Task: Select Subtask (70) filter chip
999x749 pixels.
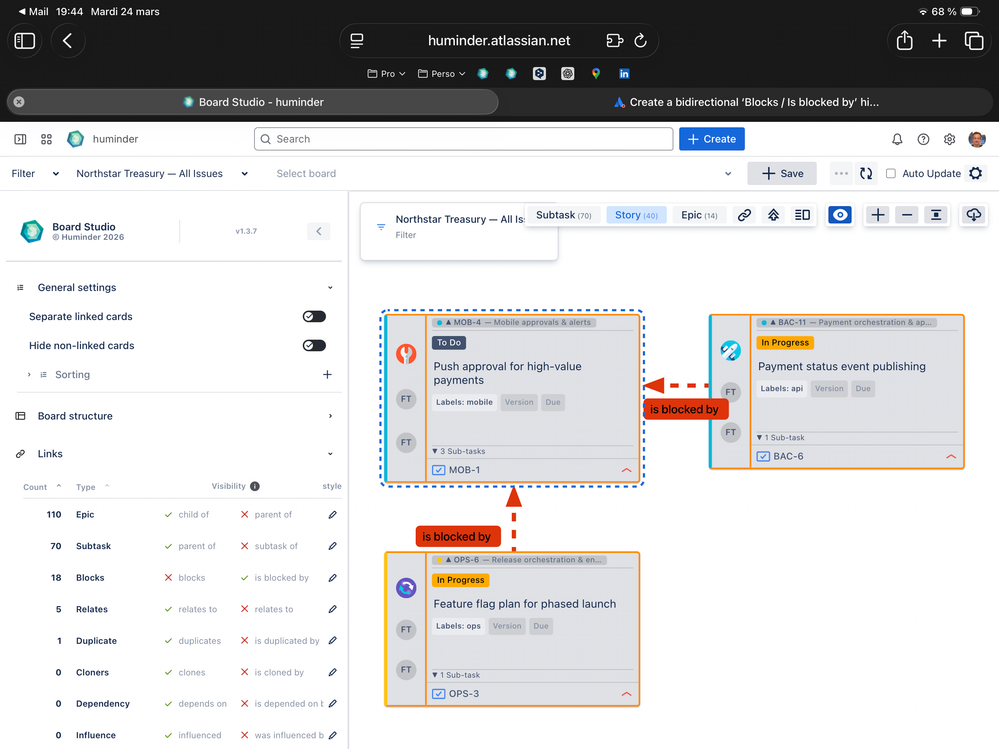Action: click(x=563, y=215)
